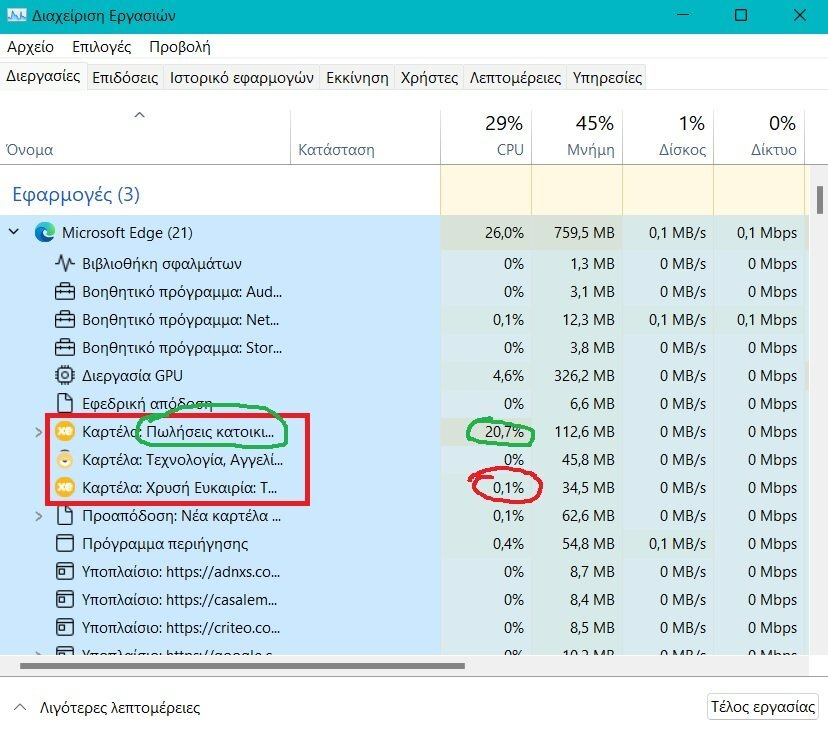Click briefcase icon of Βοηθητικό πρόγραμμα: Stor...

(x=64, y=347)
